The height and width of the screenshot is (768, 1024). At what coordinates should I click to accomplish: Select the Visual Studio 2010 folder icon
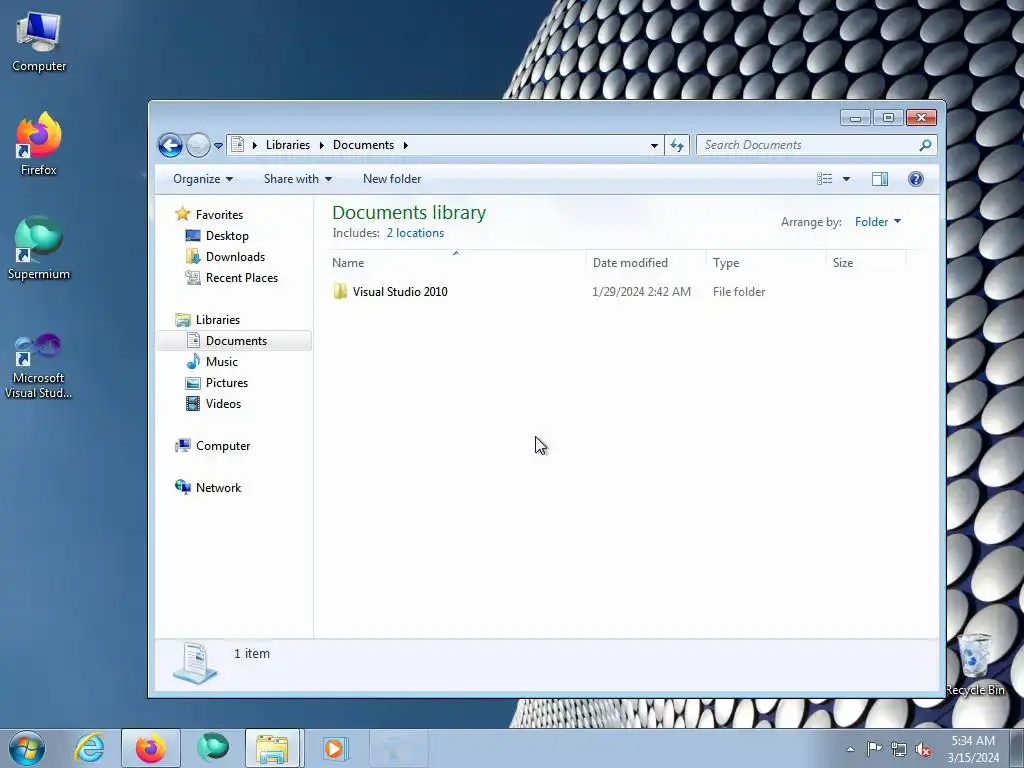click(340, 291)
